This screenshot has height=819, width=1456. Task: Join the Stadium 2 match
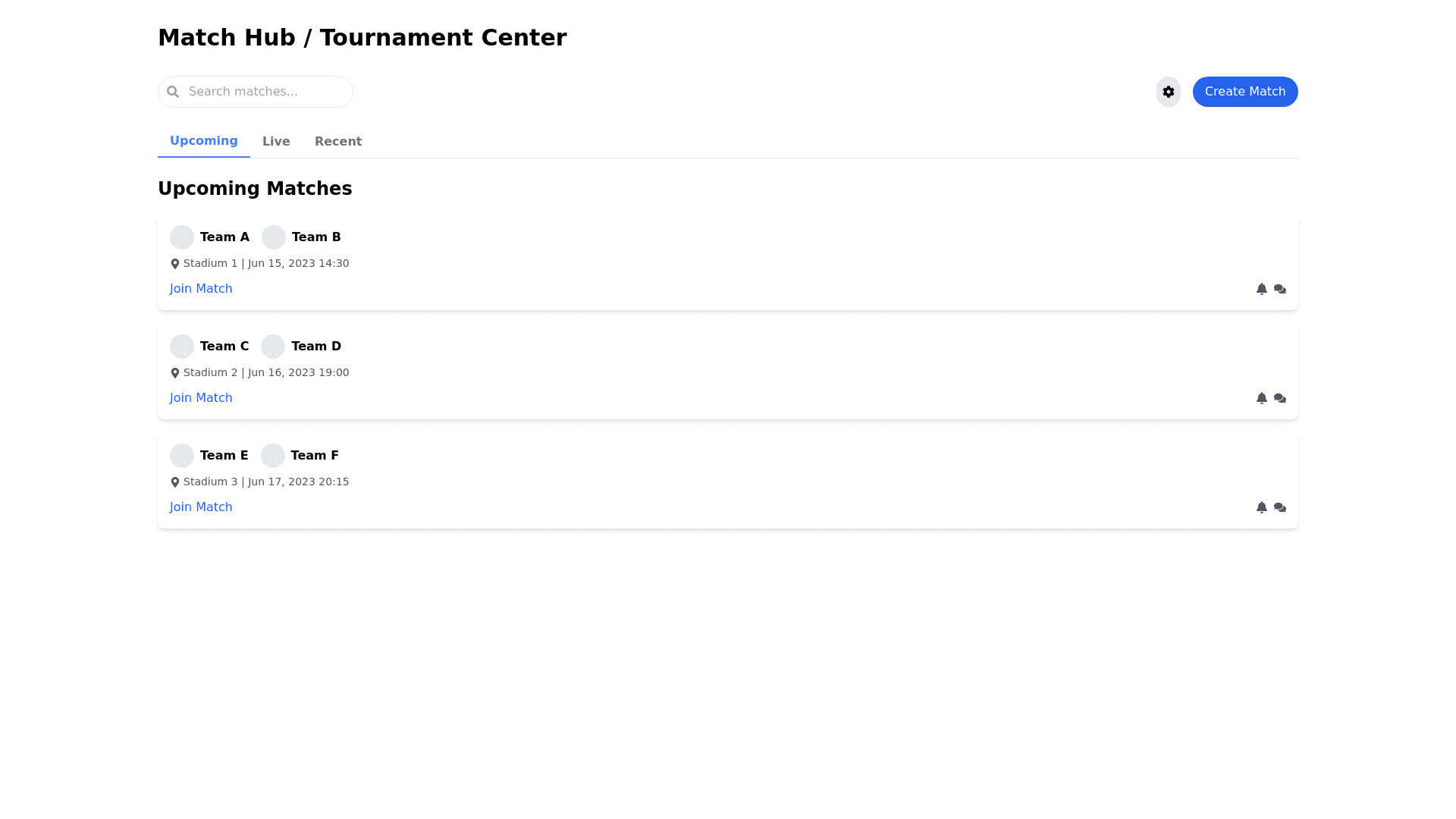[x=201, y=398]
